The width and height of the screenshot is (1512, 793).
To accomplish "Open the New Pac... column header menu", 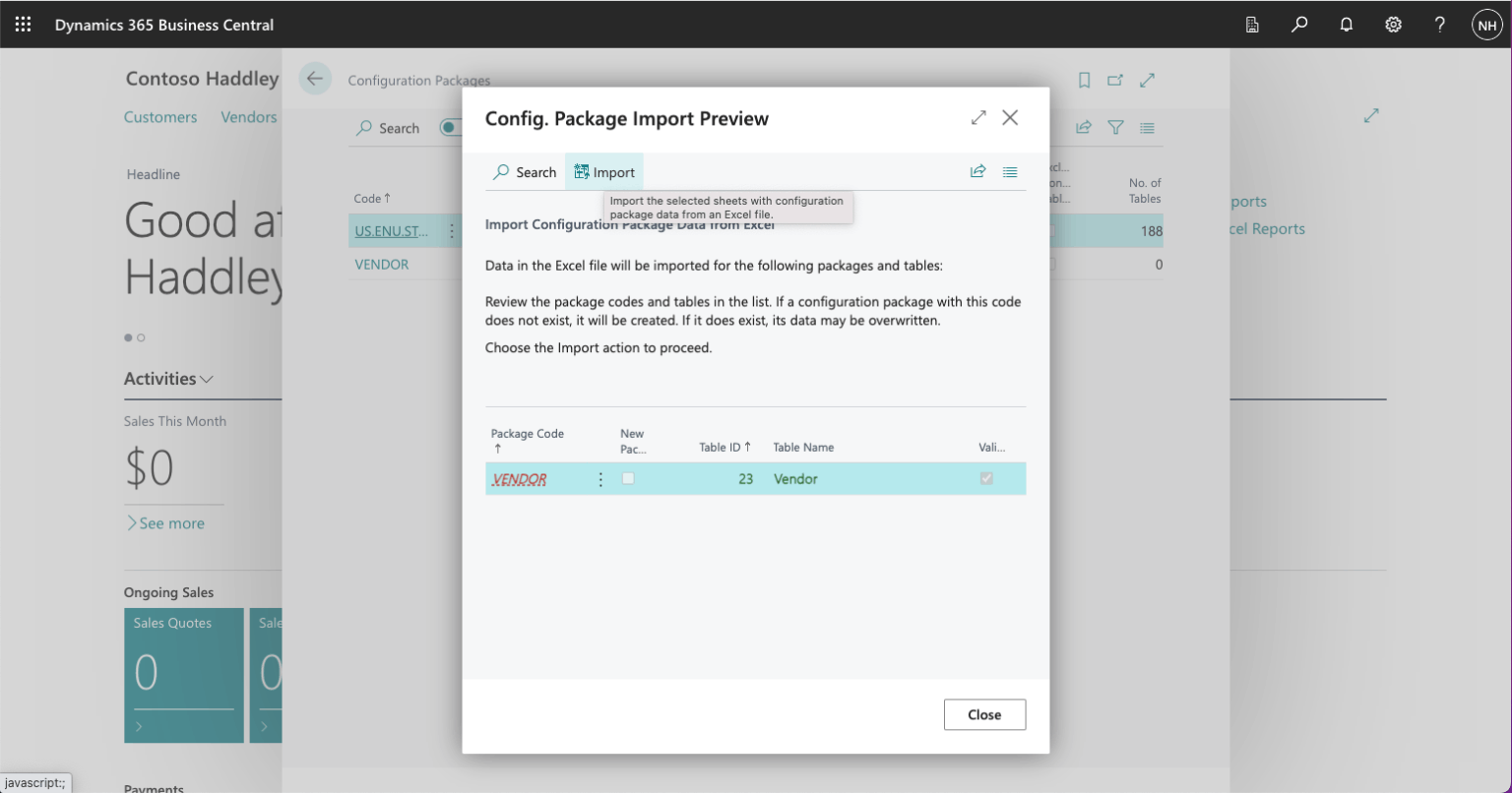I will click(x=633, y=441).
